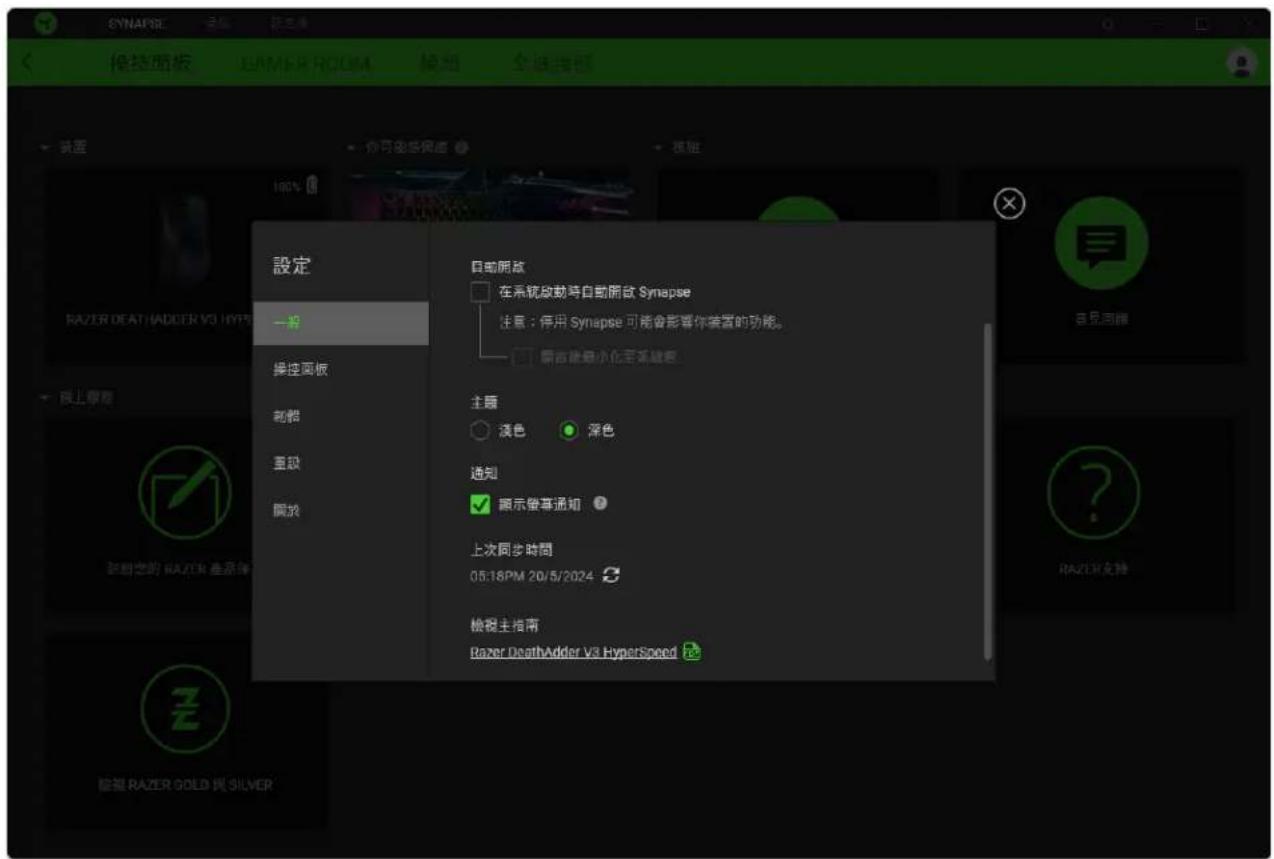Click the back arrow in the green navigation bar
The image size is (1274, 859).
pos(27,62)
